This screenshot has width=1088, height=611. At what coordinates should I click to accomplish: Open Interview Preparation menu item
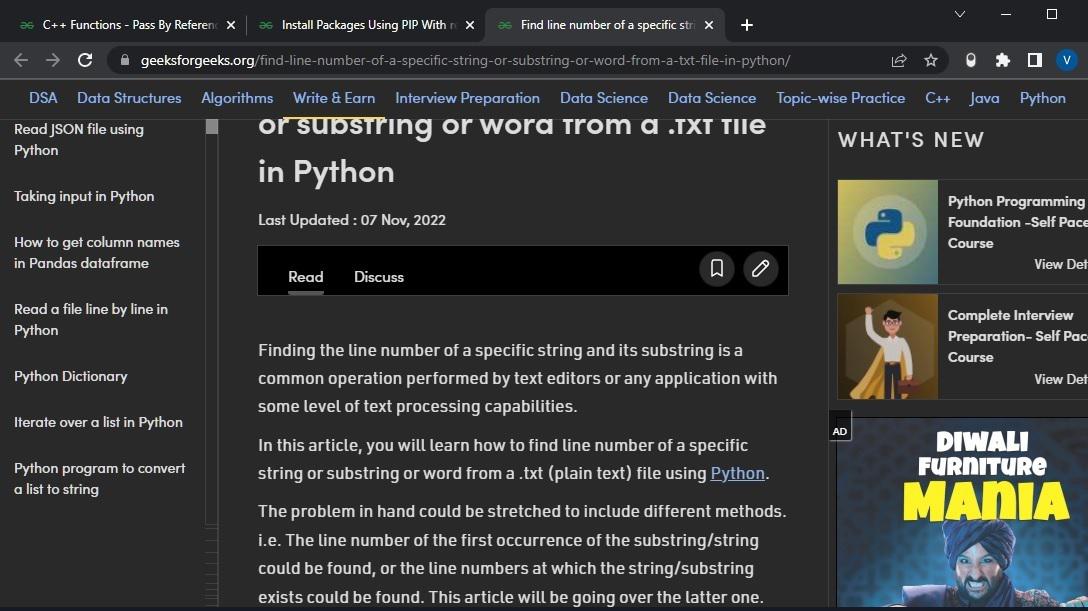(468, 98)
